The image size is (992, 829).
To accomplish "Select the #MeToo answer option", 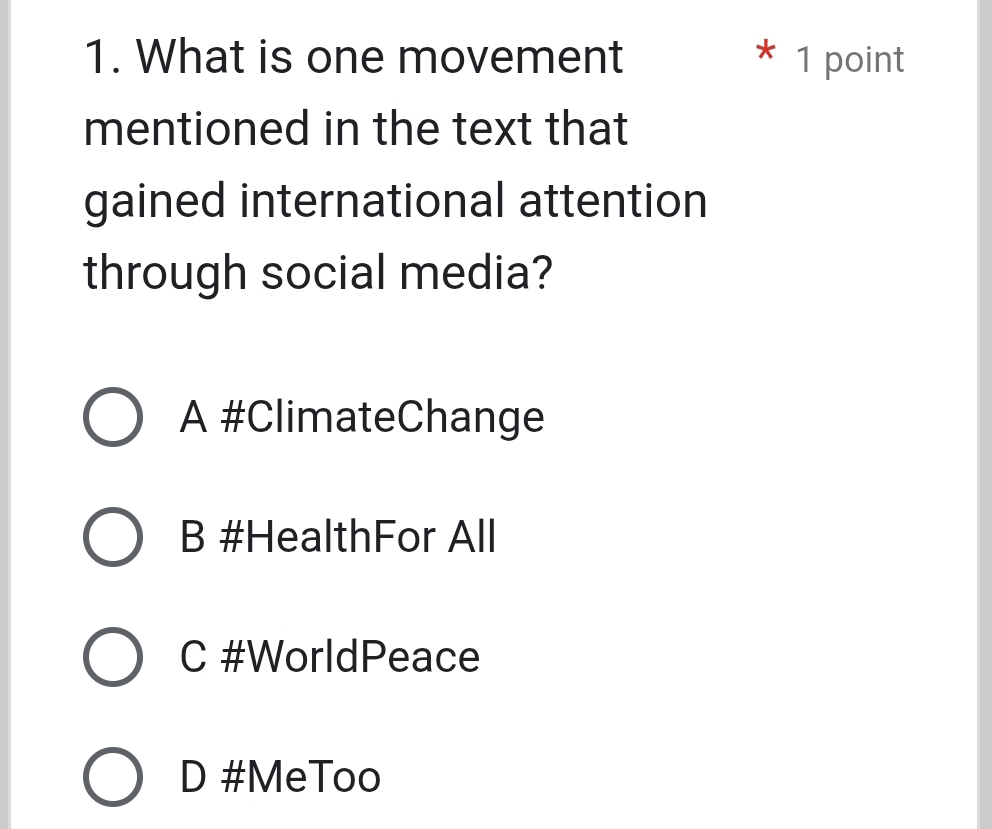I will point(112,777).
